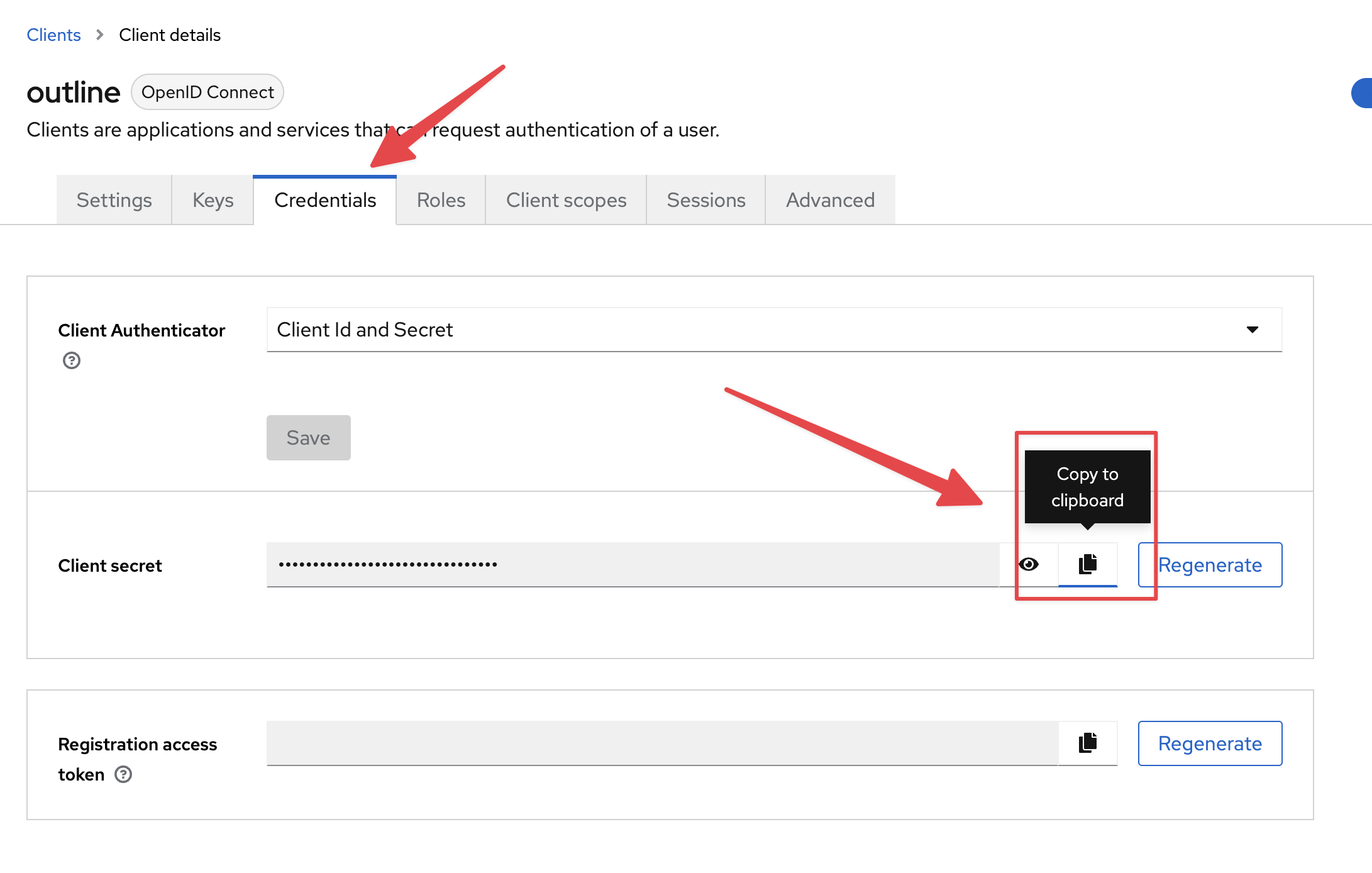
Task: Switch to the Settings tab
Action: pyautogui.click(x=114, y=200)
